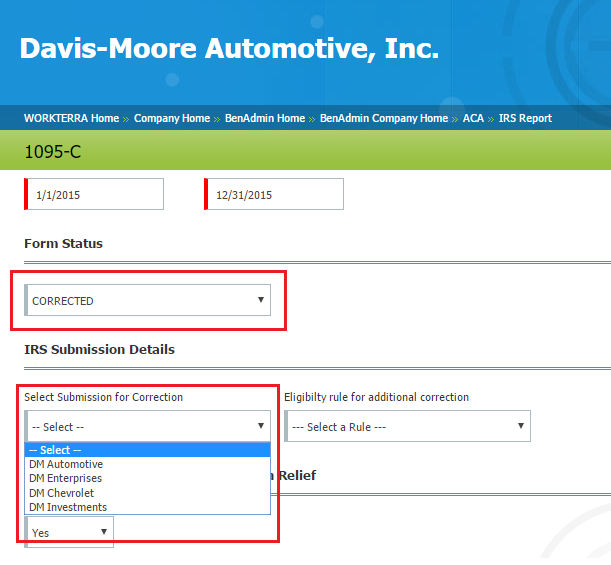The height and width of the screenshot is (565, 611).
Task: Go to Company Home in breadcrumb
Action: [172, 118]
